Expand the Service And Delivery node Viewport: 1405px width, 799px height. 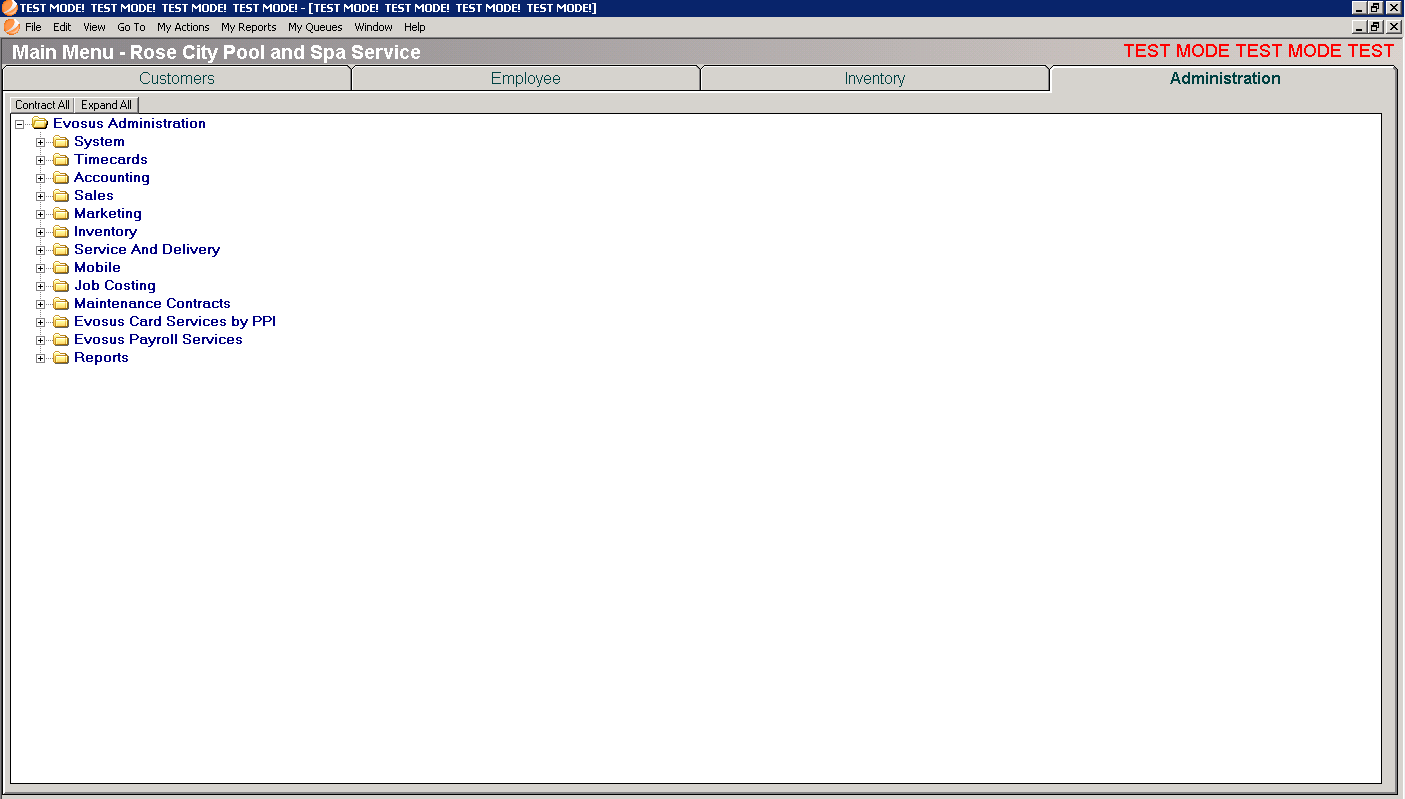(41, 250)
